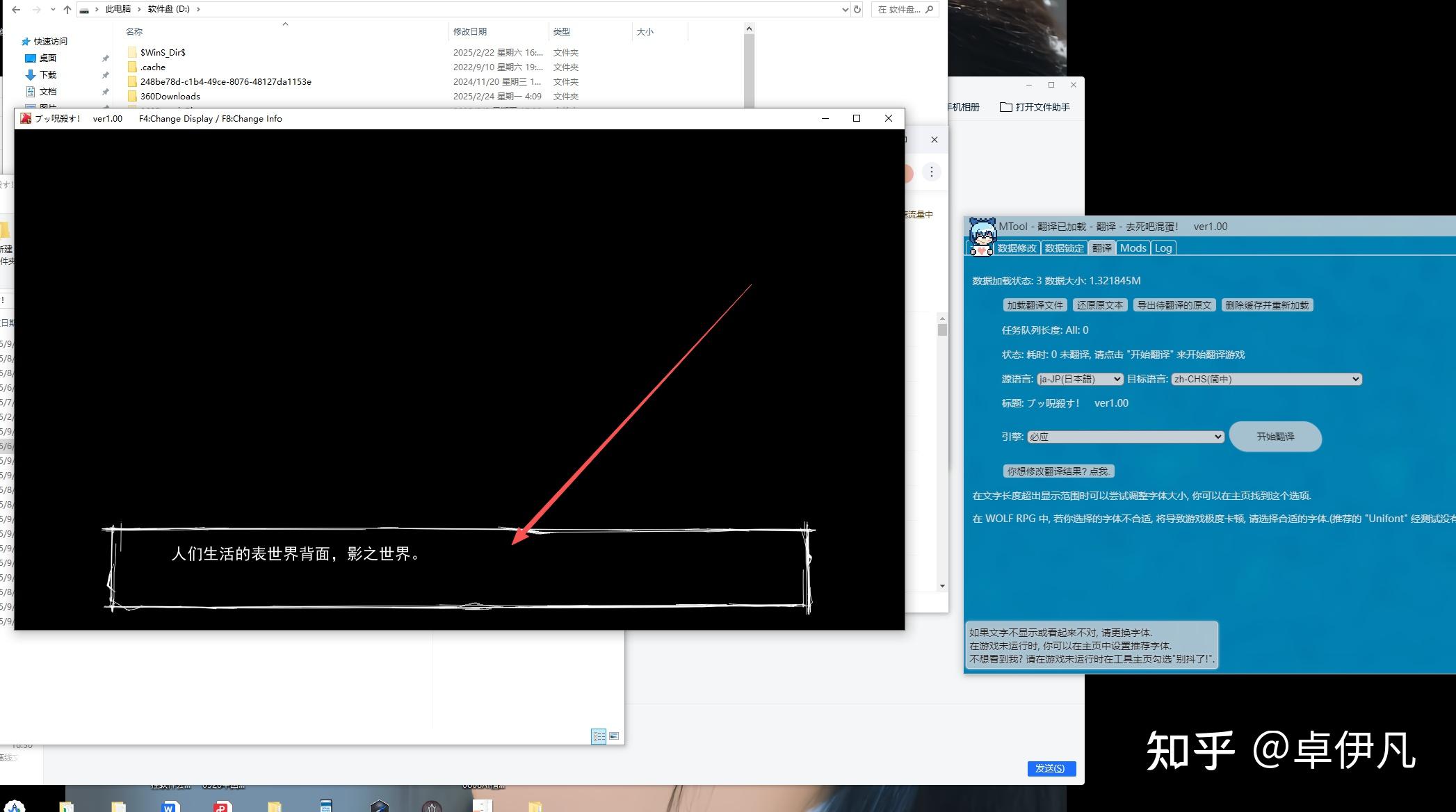Click the MTool mascot character icon

point(981,237)
